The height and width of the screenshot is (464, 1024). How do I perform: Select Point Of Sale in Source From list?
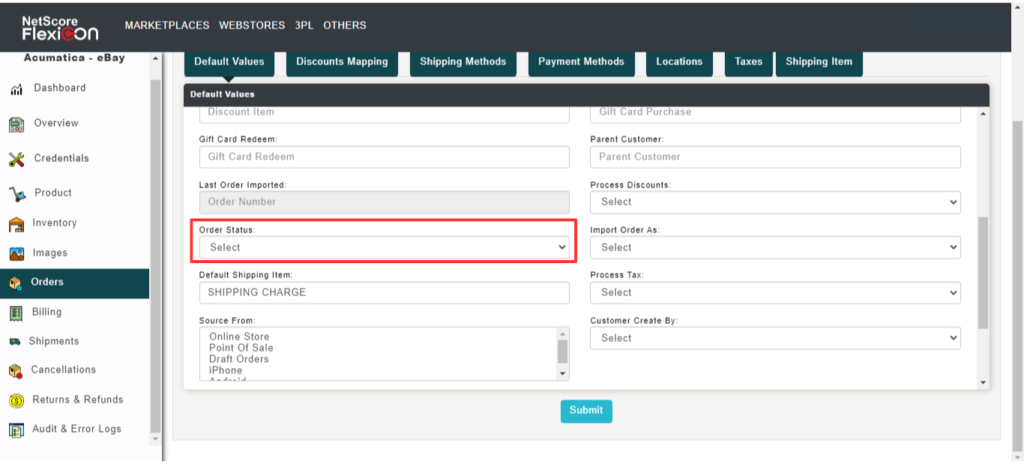[x=239, y=348]
